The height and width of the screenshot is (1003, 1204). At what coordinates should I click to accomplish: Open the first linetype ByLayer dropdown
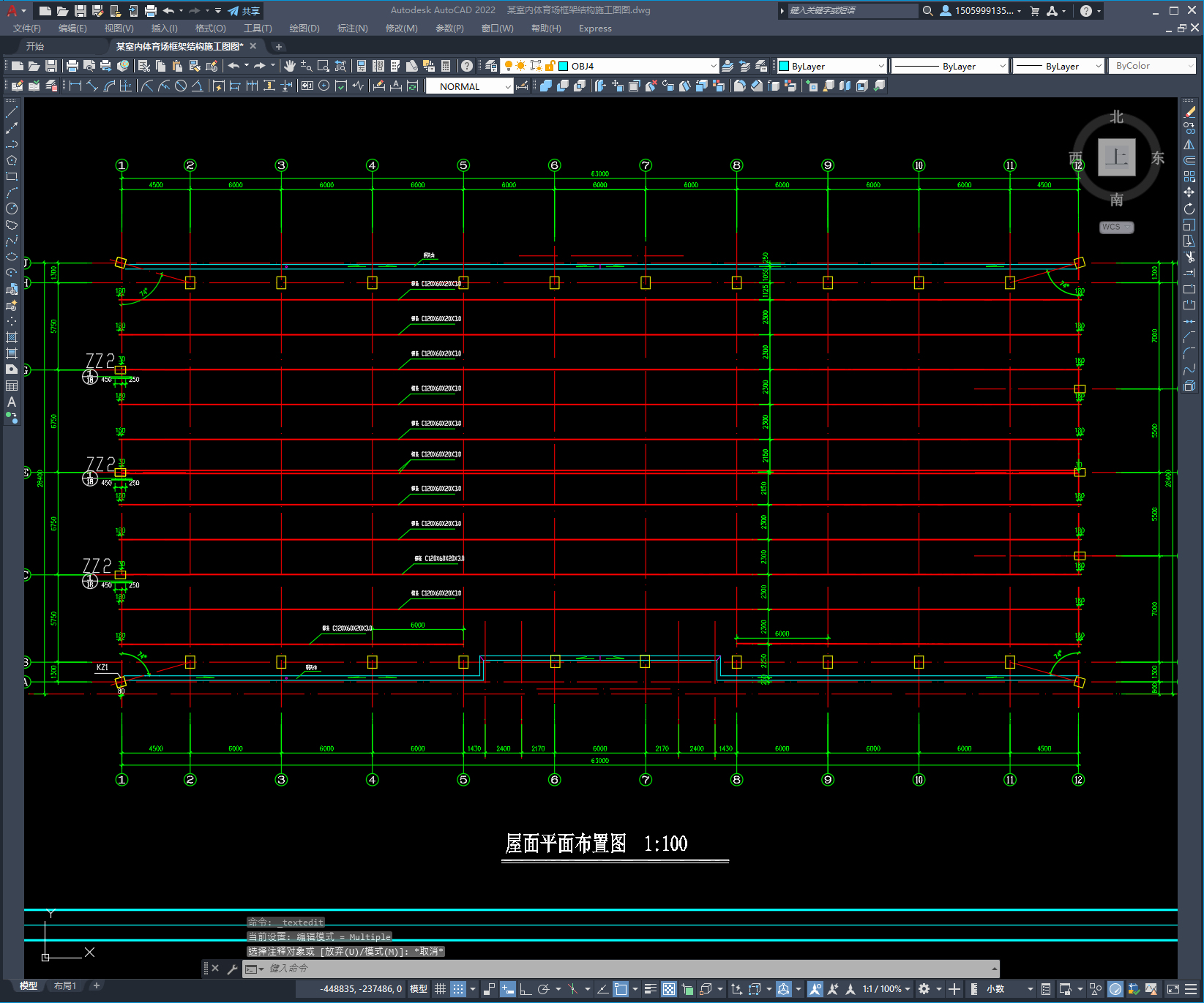pyautogui.click(x=1003, y=66)
